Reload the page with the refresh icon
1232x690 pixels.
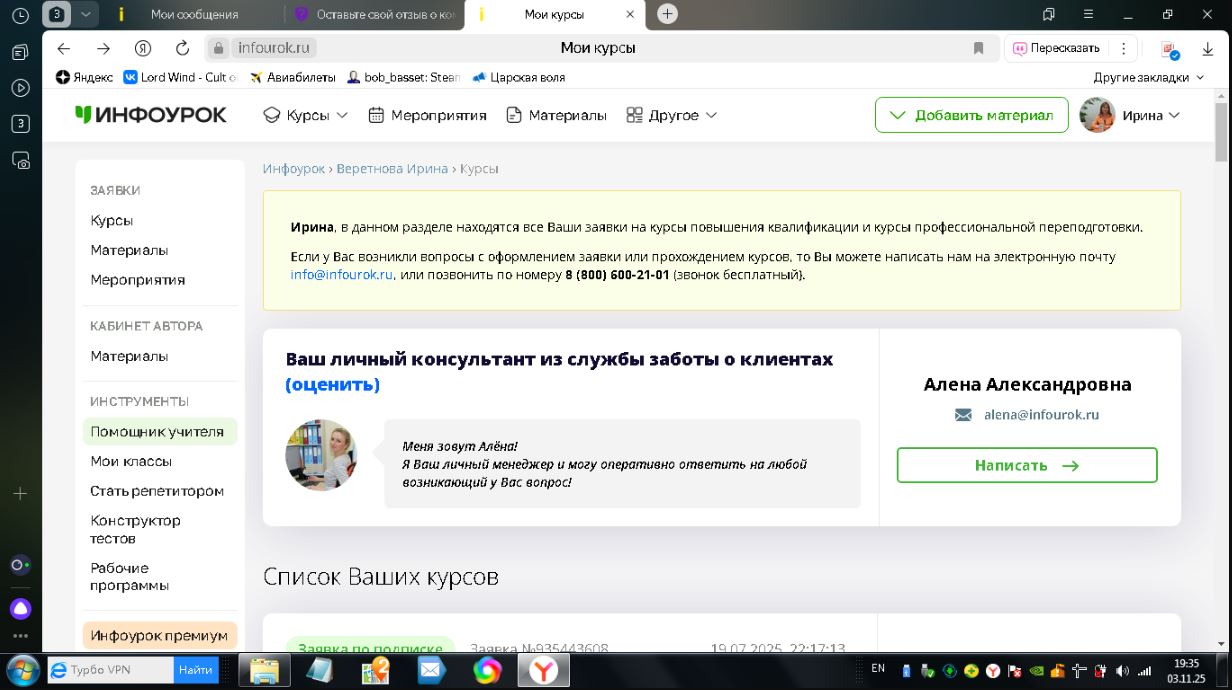tap(182, 48)
